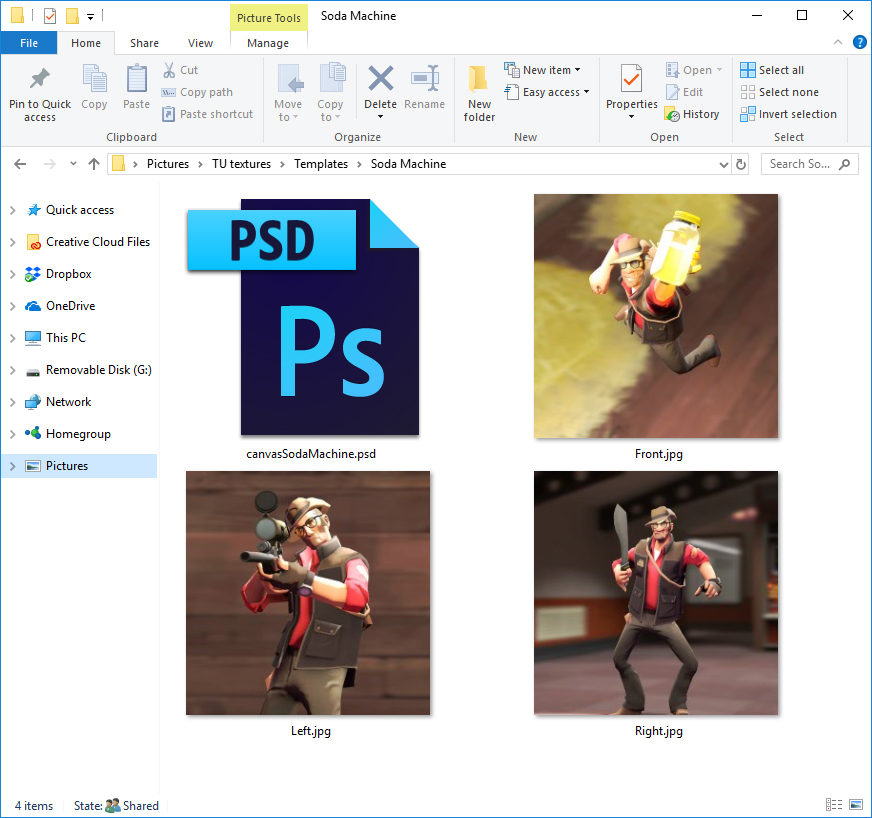Click Pictures in the address breadcrumb

click(x=168, y=164)
